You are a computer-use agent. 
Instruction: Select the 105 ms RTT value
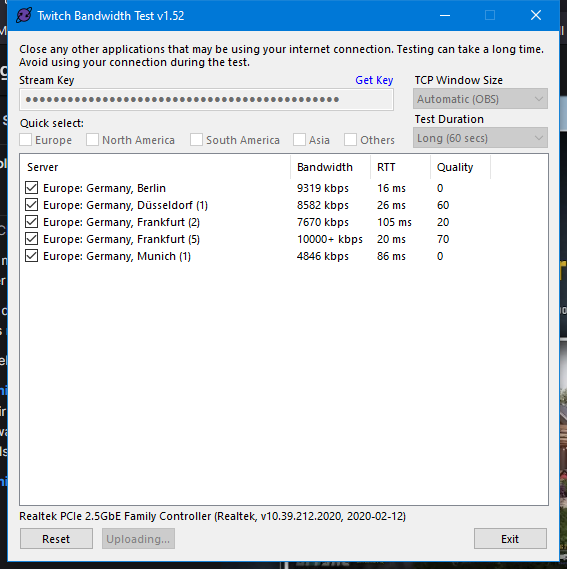[394, 222]
